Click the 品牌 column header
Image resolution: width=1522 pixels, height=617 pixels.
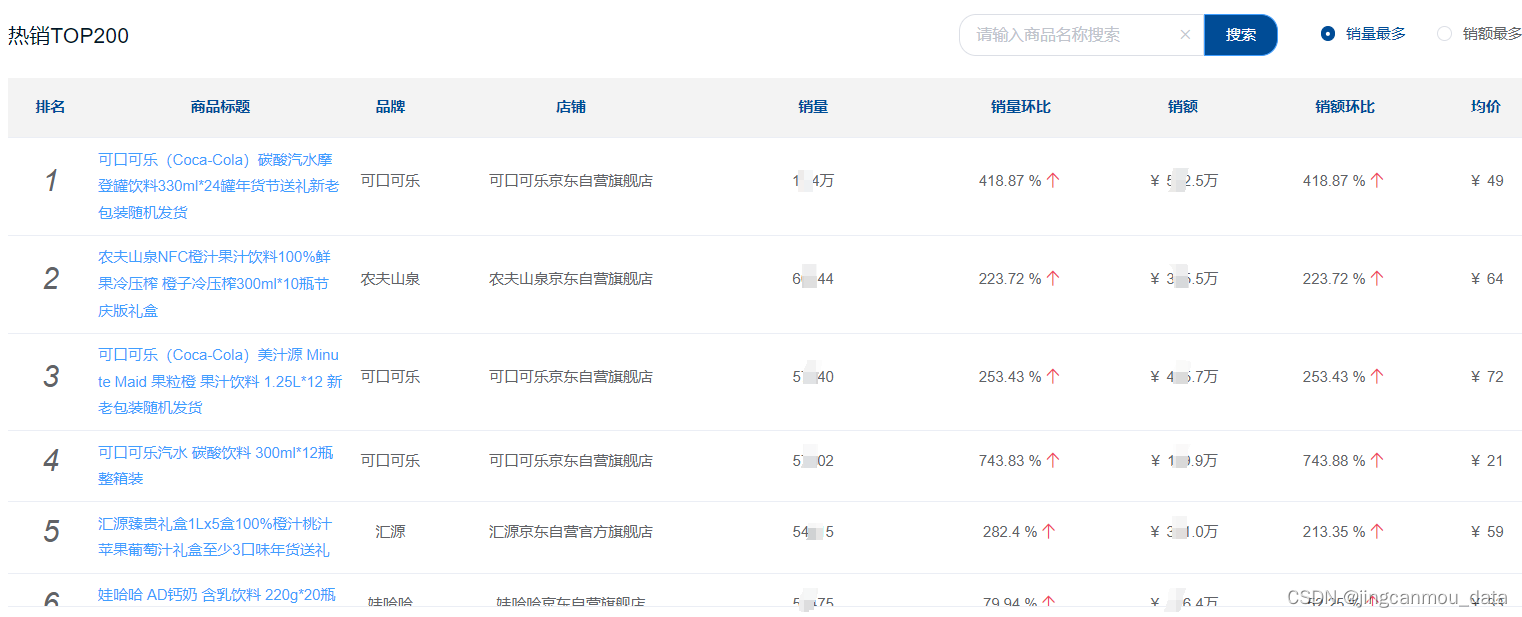coord(390,107)
